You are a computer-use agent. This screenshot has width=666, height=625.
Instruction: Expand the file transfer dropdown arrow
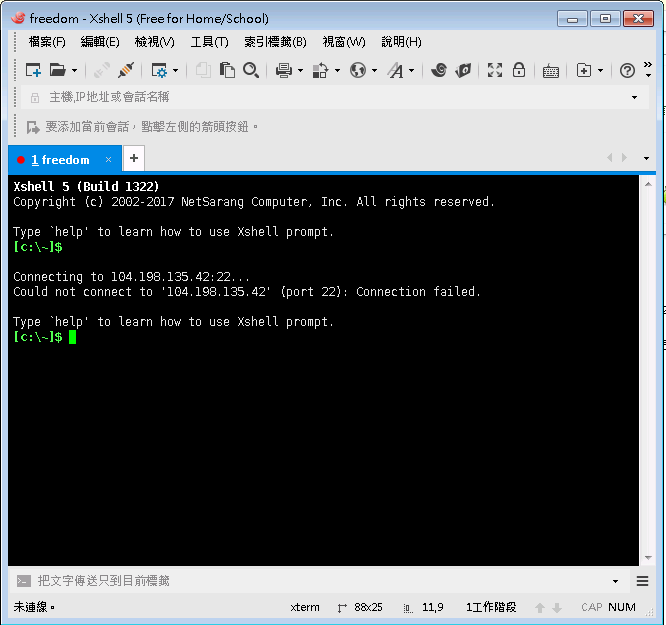coord(337,71)
